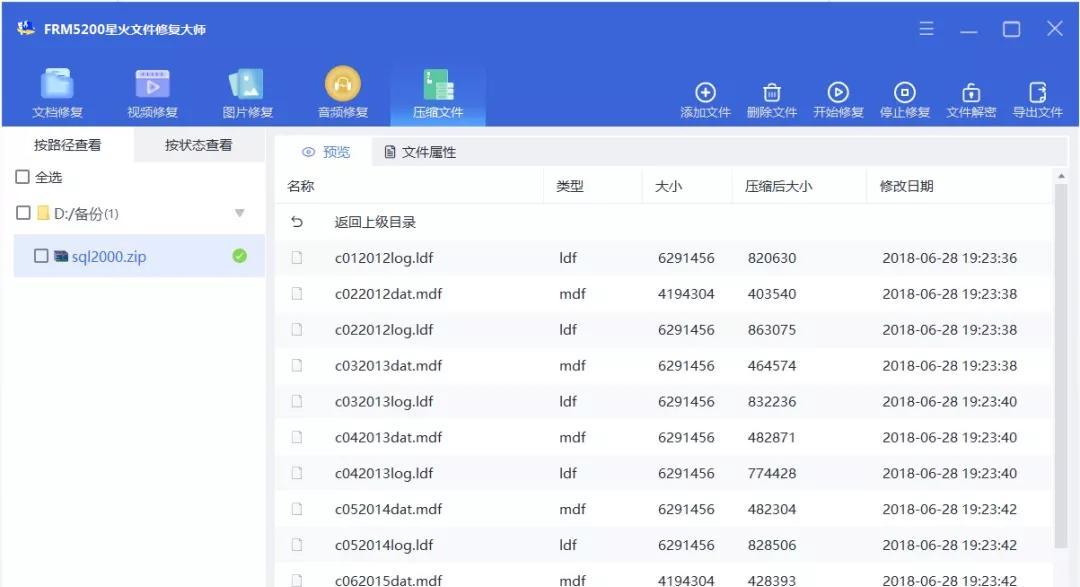Select file name c052014log.ldf
The height and width of the screenshot is (587, 1080).
click(384, 544)
